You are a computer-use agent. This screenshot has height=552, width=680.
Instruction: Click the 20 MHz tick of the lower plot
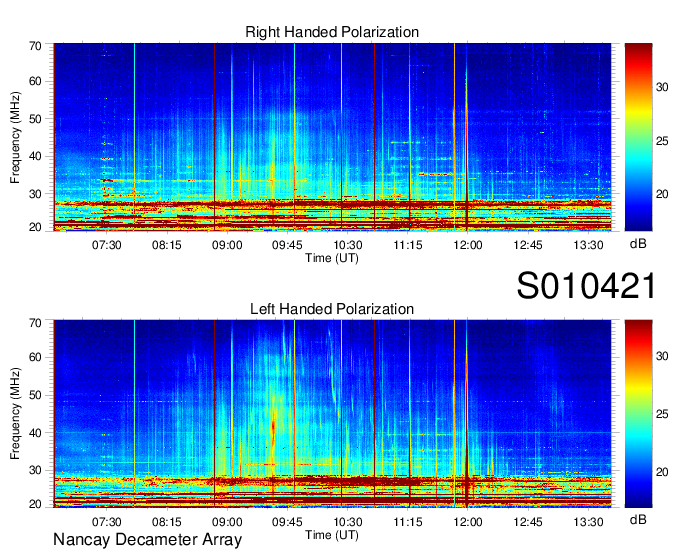click(35, 504)
